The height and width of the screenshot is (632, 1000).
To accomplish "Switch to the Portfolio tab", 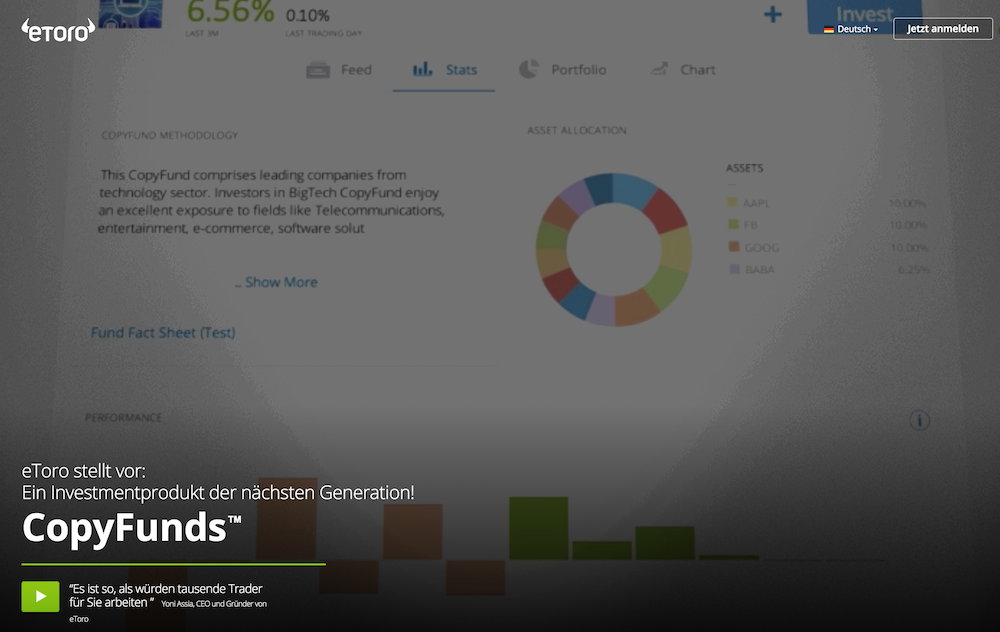I will click(562, 70).
